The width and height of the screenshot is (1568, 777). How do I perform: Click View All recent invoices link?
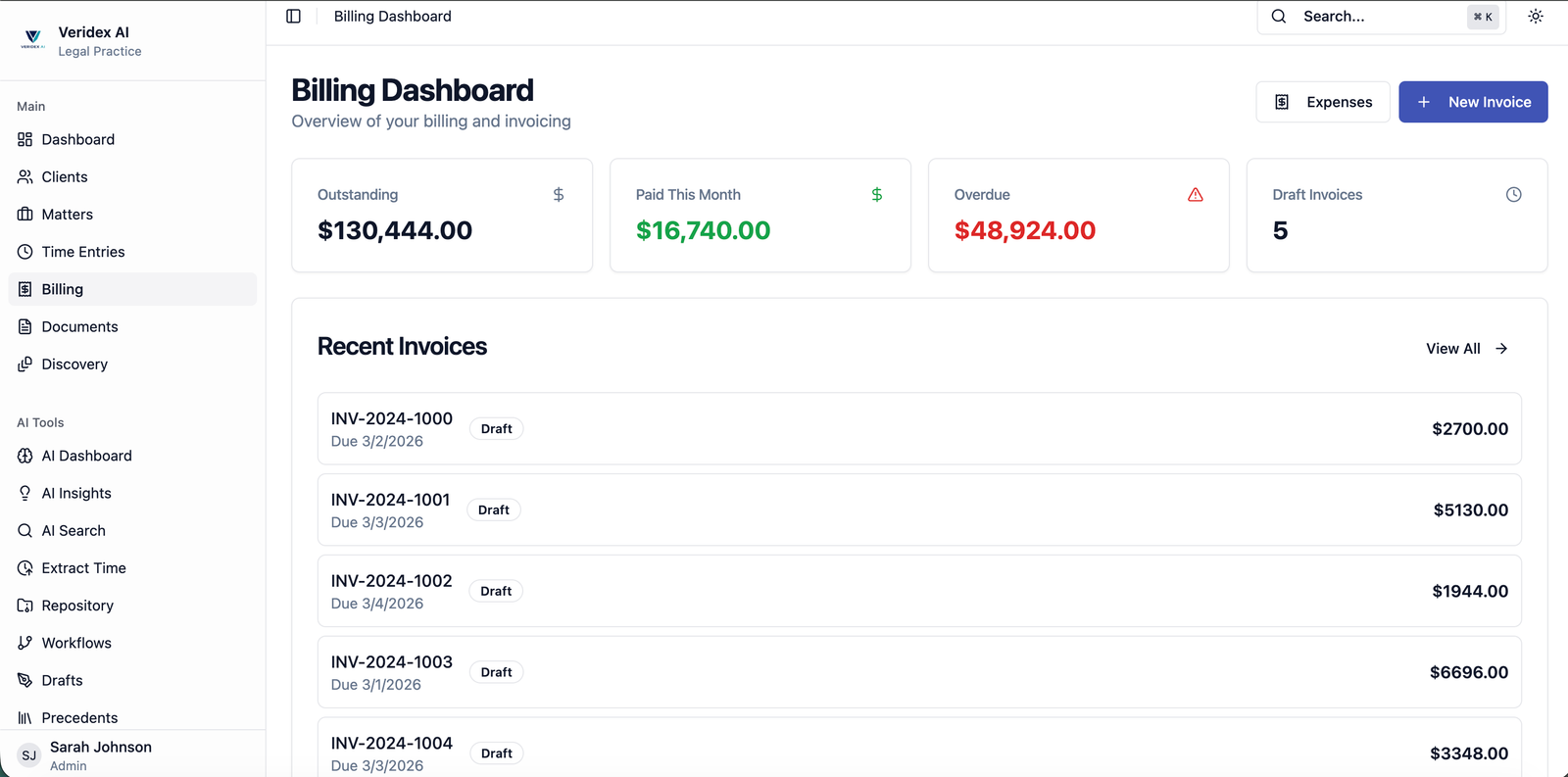click(x=1466, y=349)
